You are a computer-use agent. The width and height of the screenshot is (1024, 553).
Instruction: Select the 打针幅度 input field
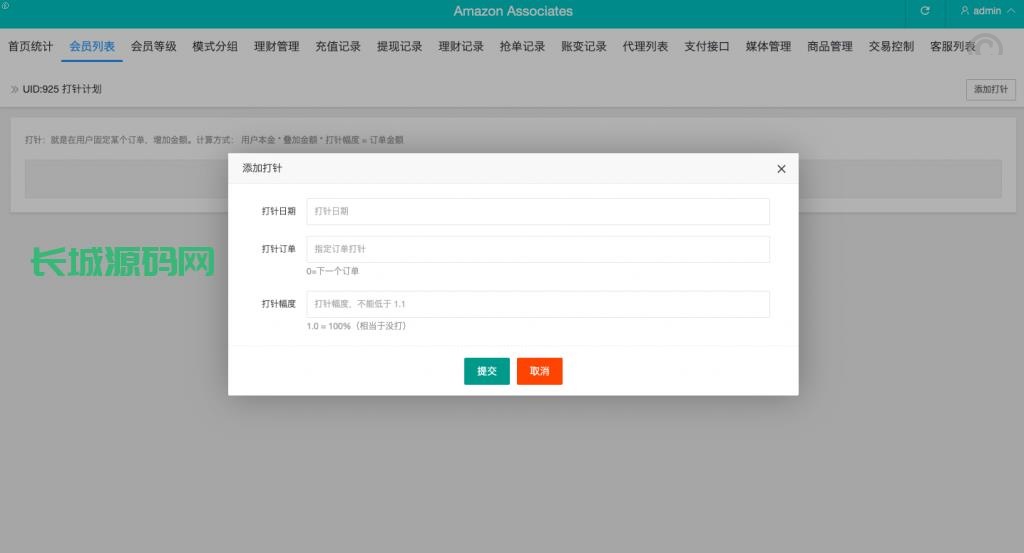coord(538,304)
